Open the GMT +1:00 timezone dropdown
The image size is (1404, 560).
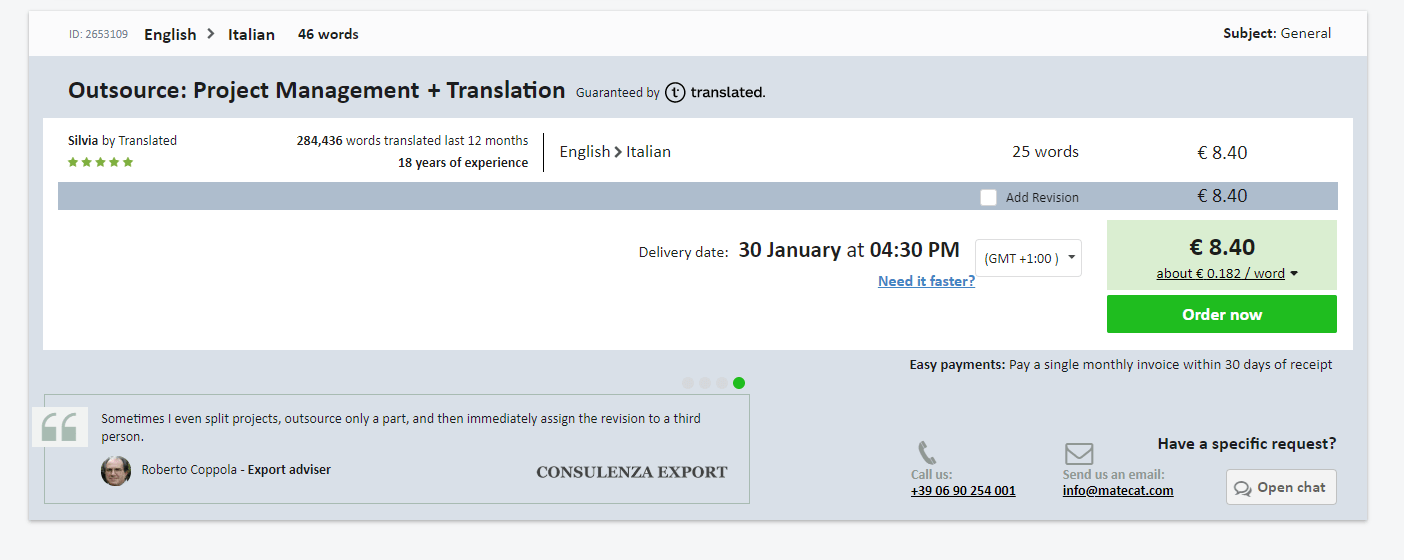pos(1028,258)
